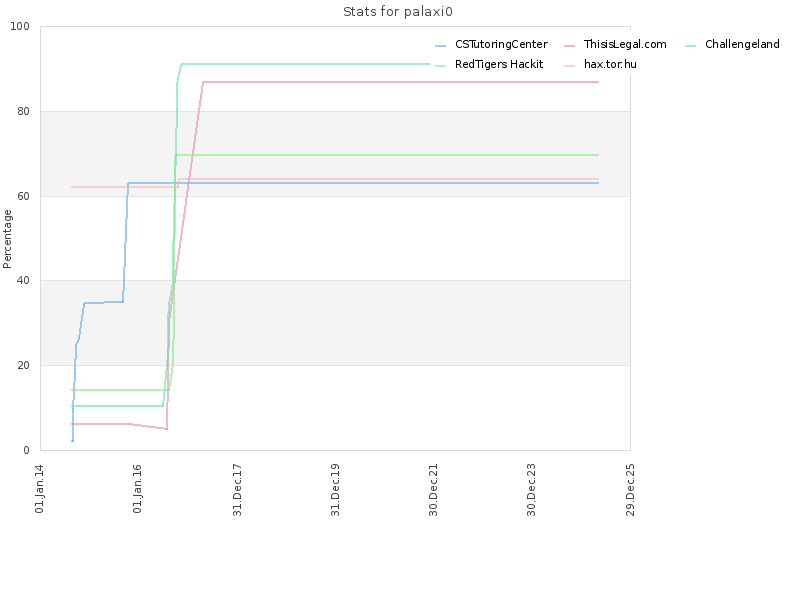Select the 01.Jan.16 x-axis date label
800x600 pixels.
[138, 489]
